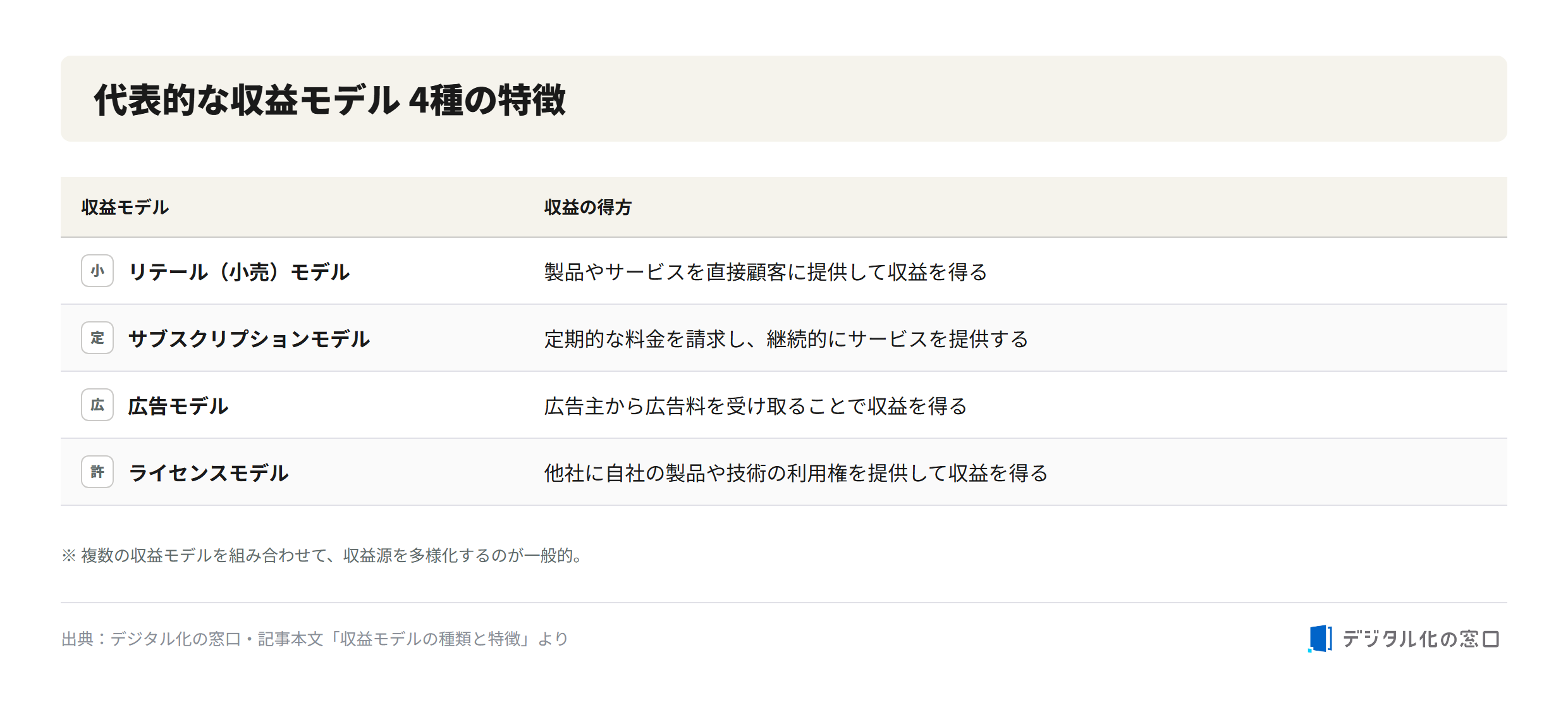
Task: Click the title 代表的な収益モデル 4種の特徴
Action: coord(330,100)
